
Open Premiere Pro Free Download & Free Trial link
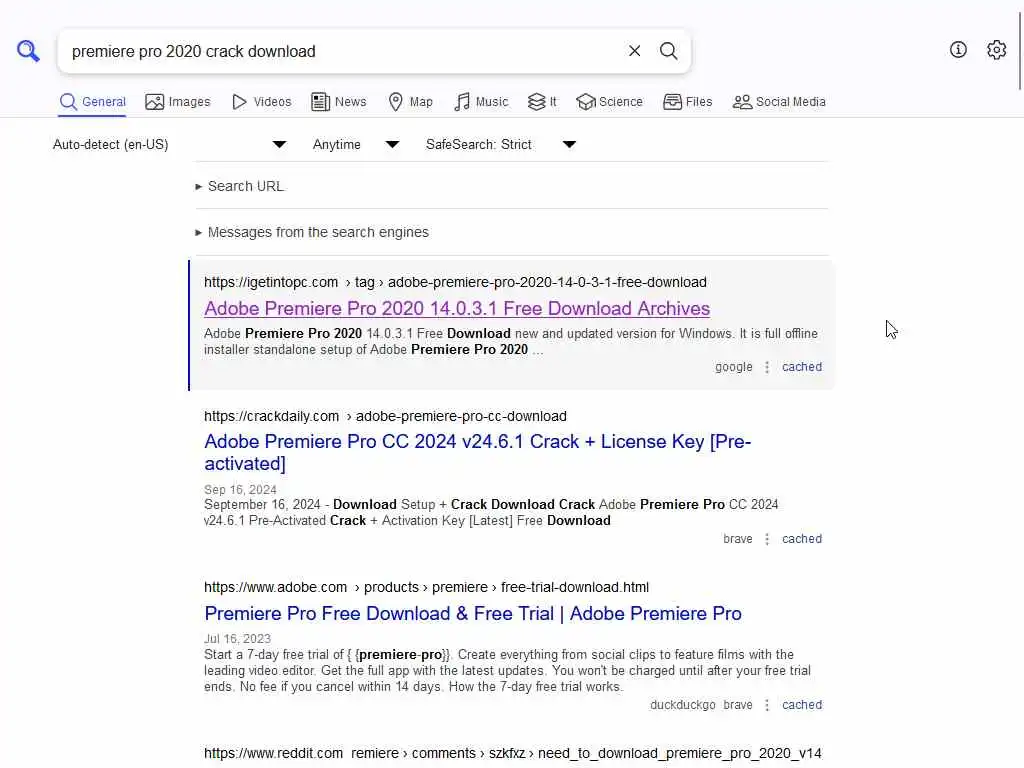[473, 614]
